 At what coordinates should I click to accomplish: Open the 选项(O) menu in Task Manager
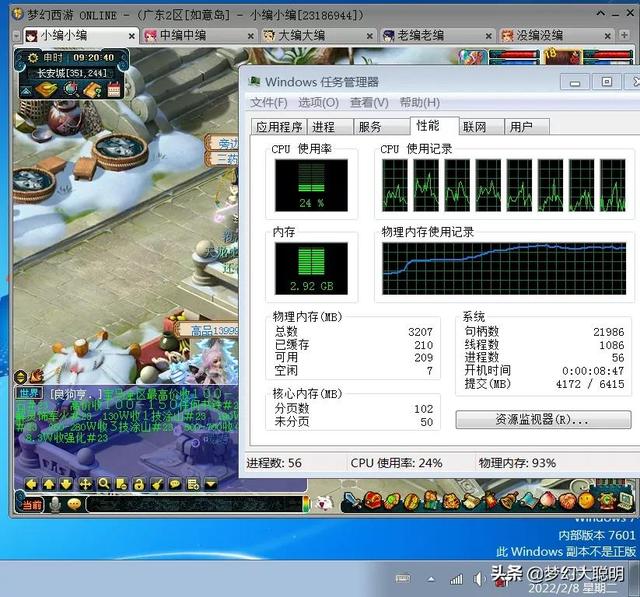point(318,102)
